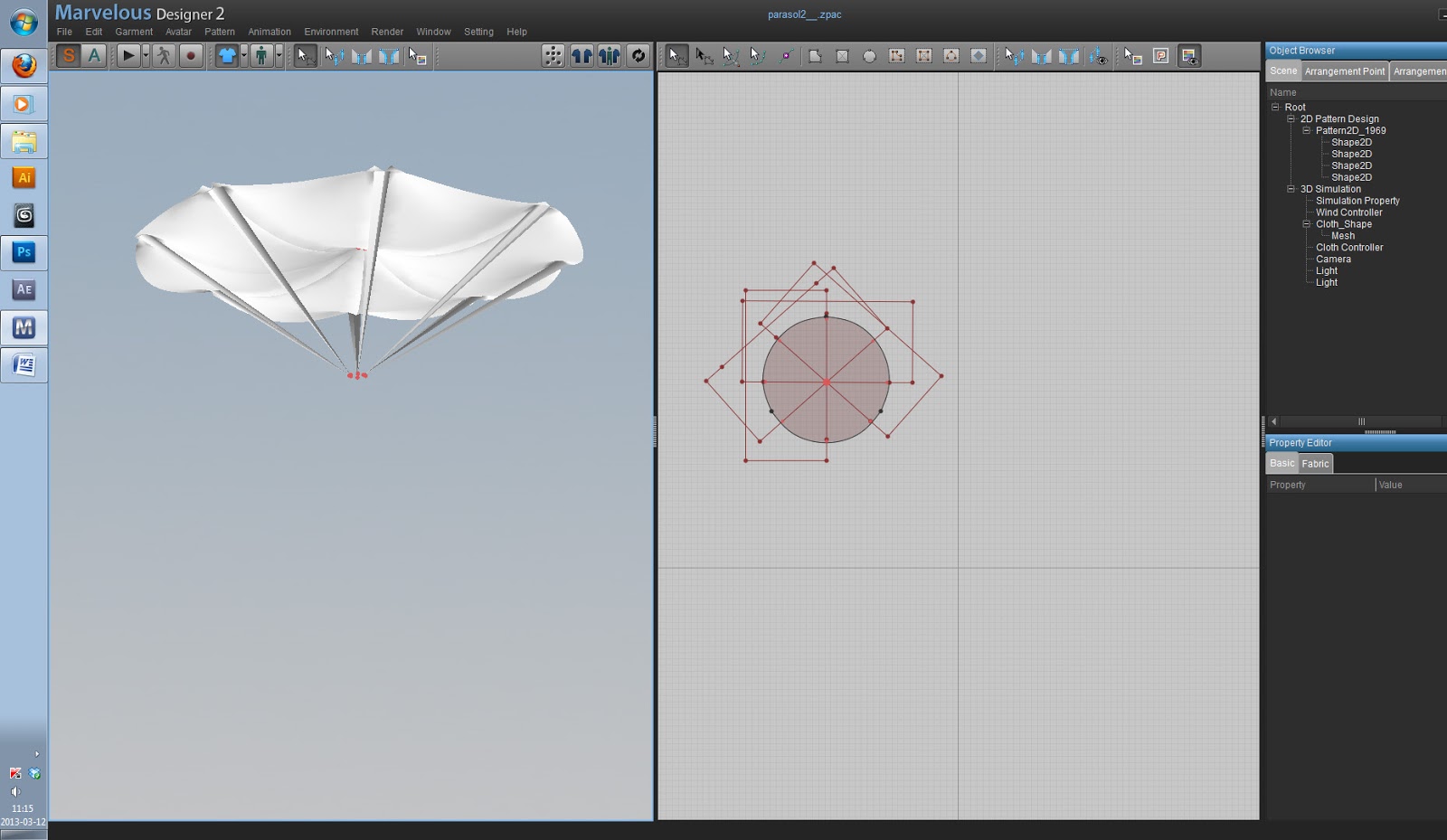Image resolution: width=1447 pixels, height=840 pixels.
Task: Click the circular refresh/synchronize icon
Action: [x=638, y=56]
